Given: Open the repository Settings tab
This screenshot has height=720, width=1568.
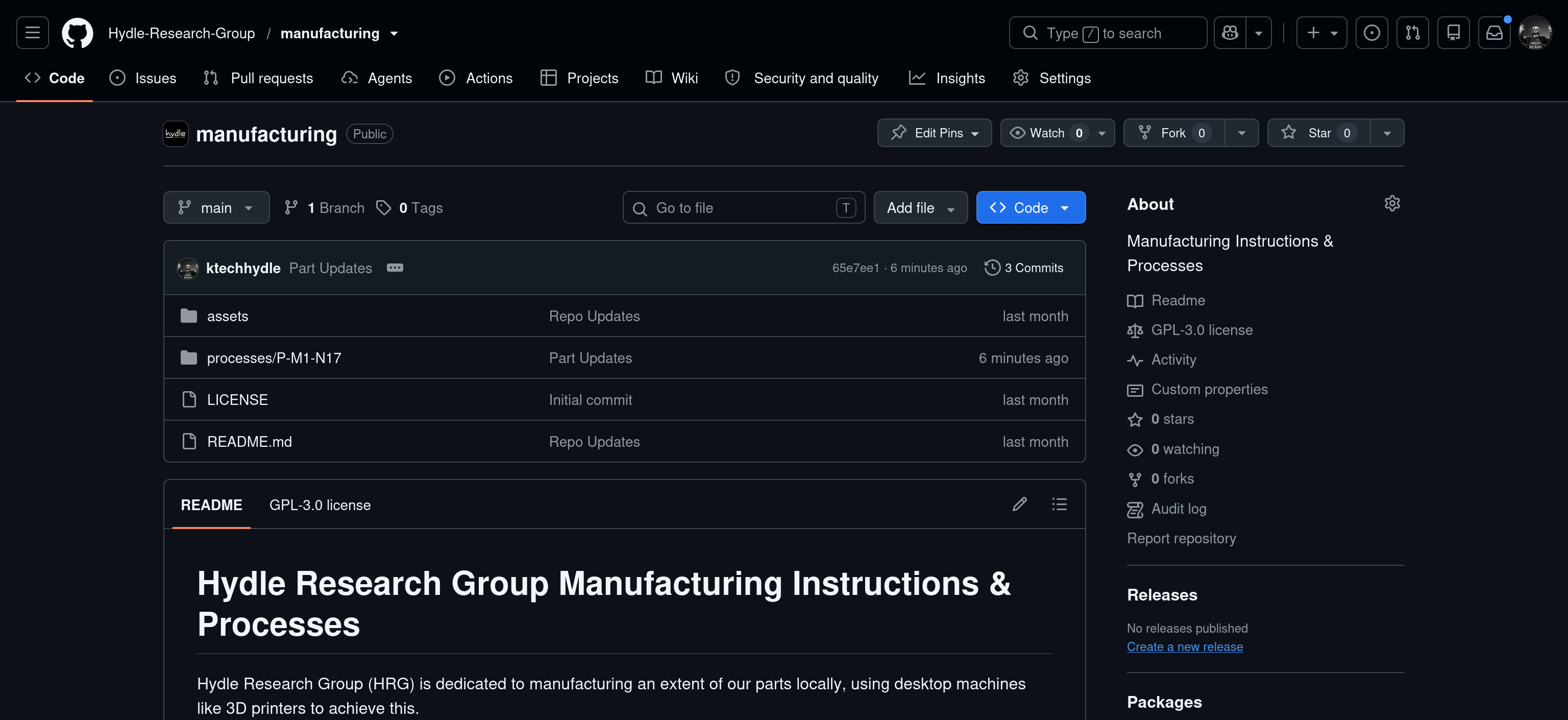Looking at the screenshot, I should point(1052,78).
